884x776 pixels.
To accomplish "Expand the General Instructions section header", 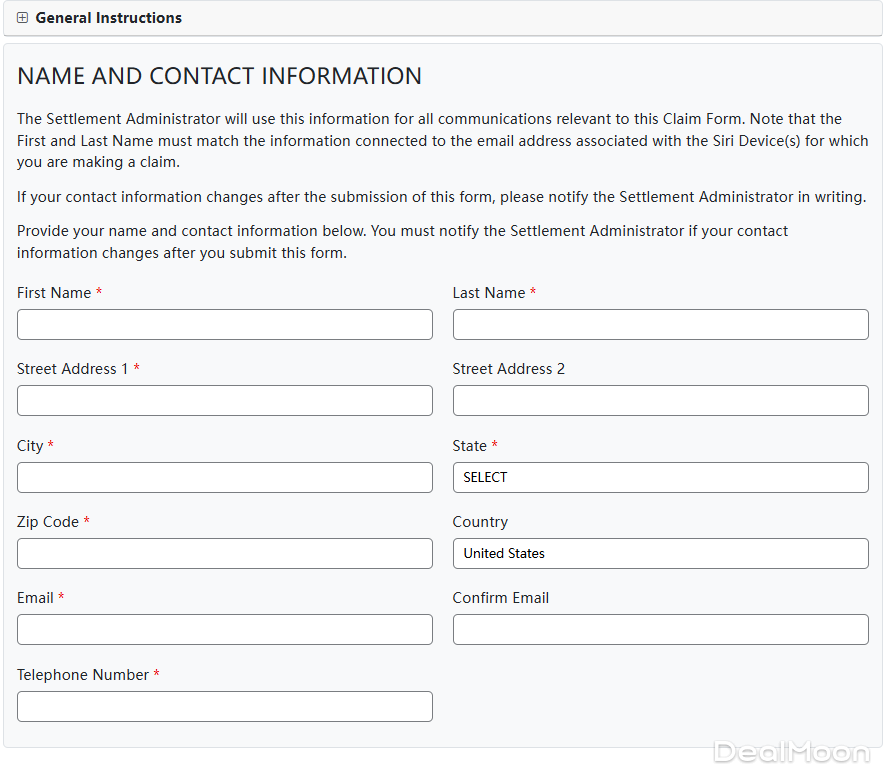I will coord(108,18).
